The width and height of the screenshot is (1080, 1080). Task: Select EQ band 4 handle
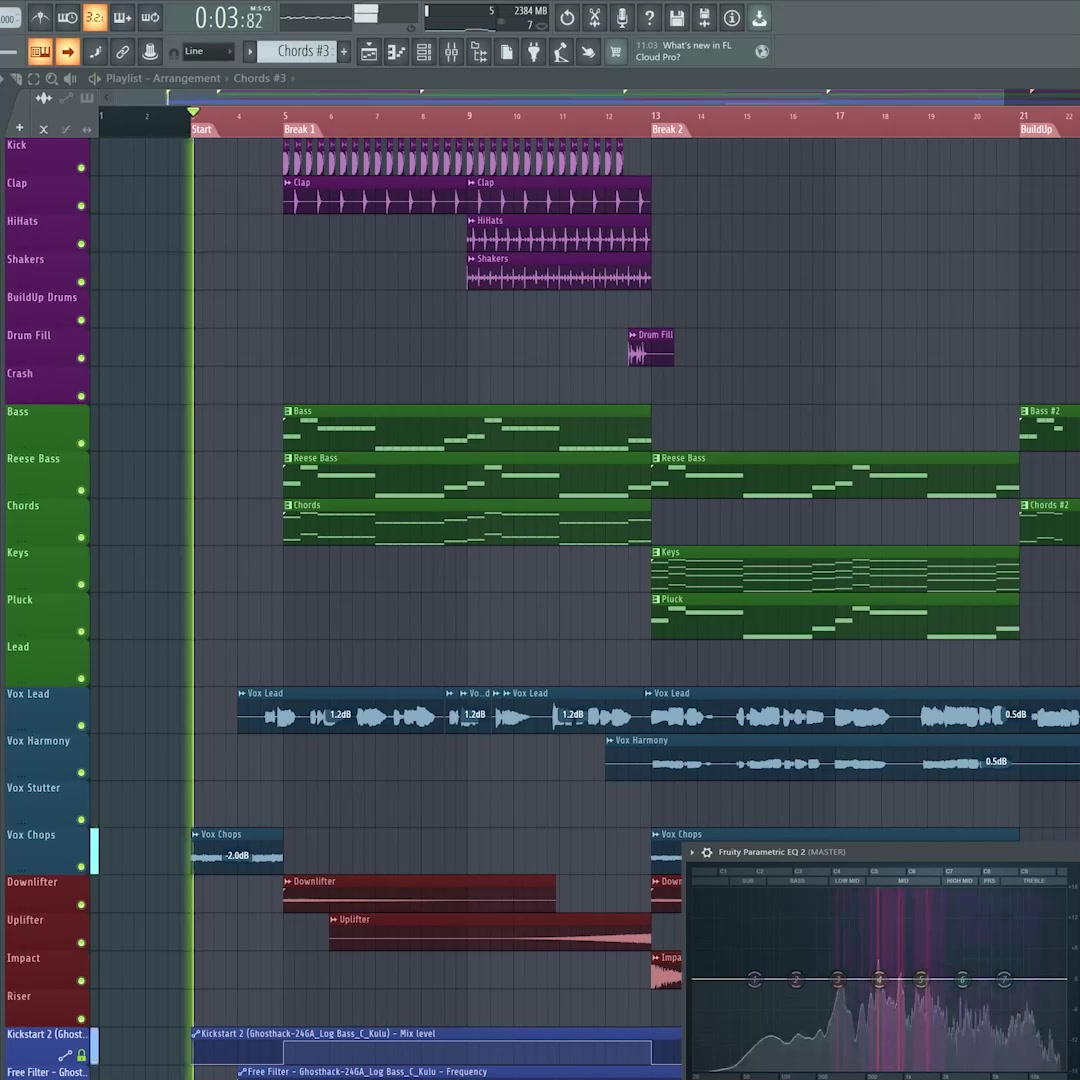880,979
